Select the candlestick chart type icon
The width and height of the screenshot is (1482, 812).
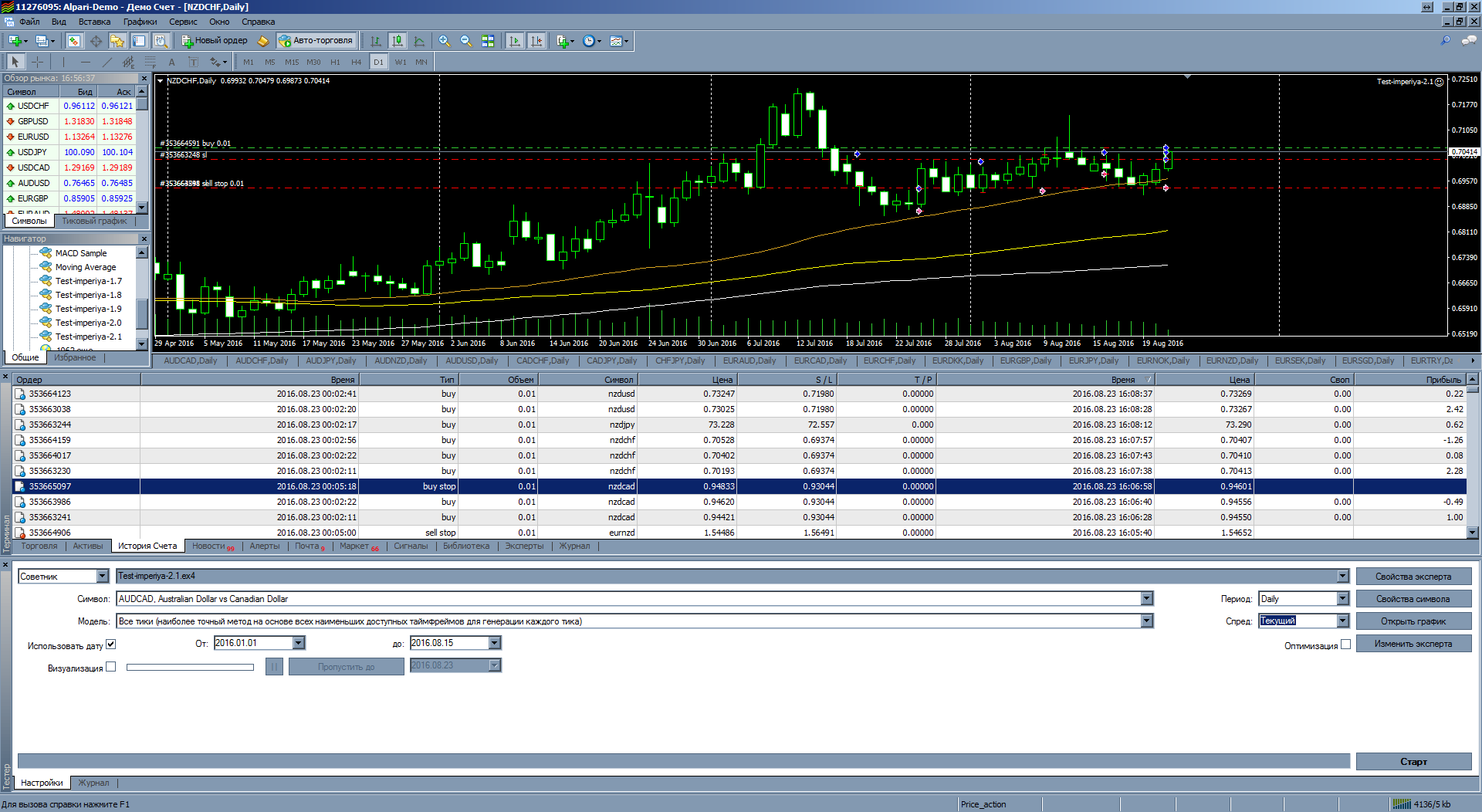pos(398,41)
